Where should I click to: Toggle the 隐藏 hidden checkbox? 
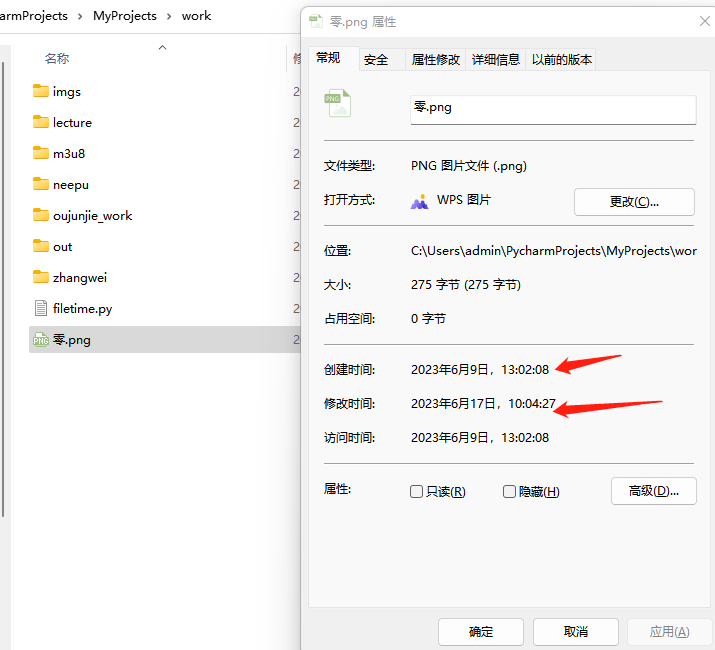[509, 492]
